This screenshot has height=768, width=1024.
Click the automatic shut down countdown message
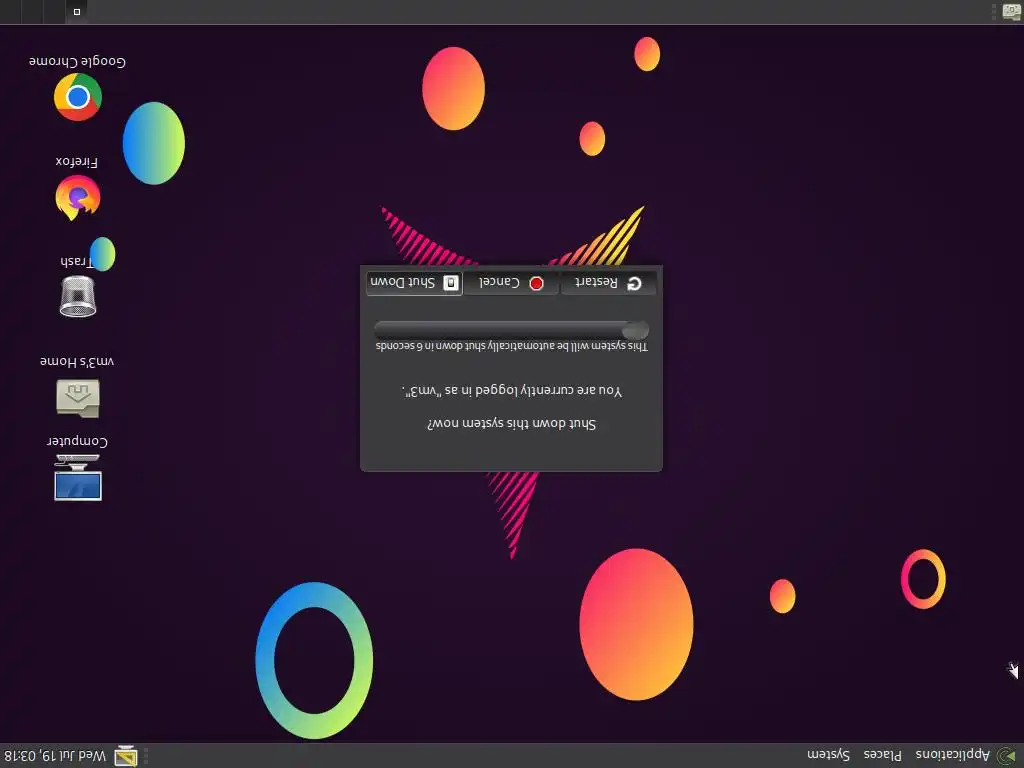(x=511, y=345)
